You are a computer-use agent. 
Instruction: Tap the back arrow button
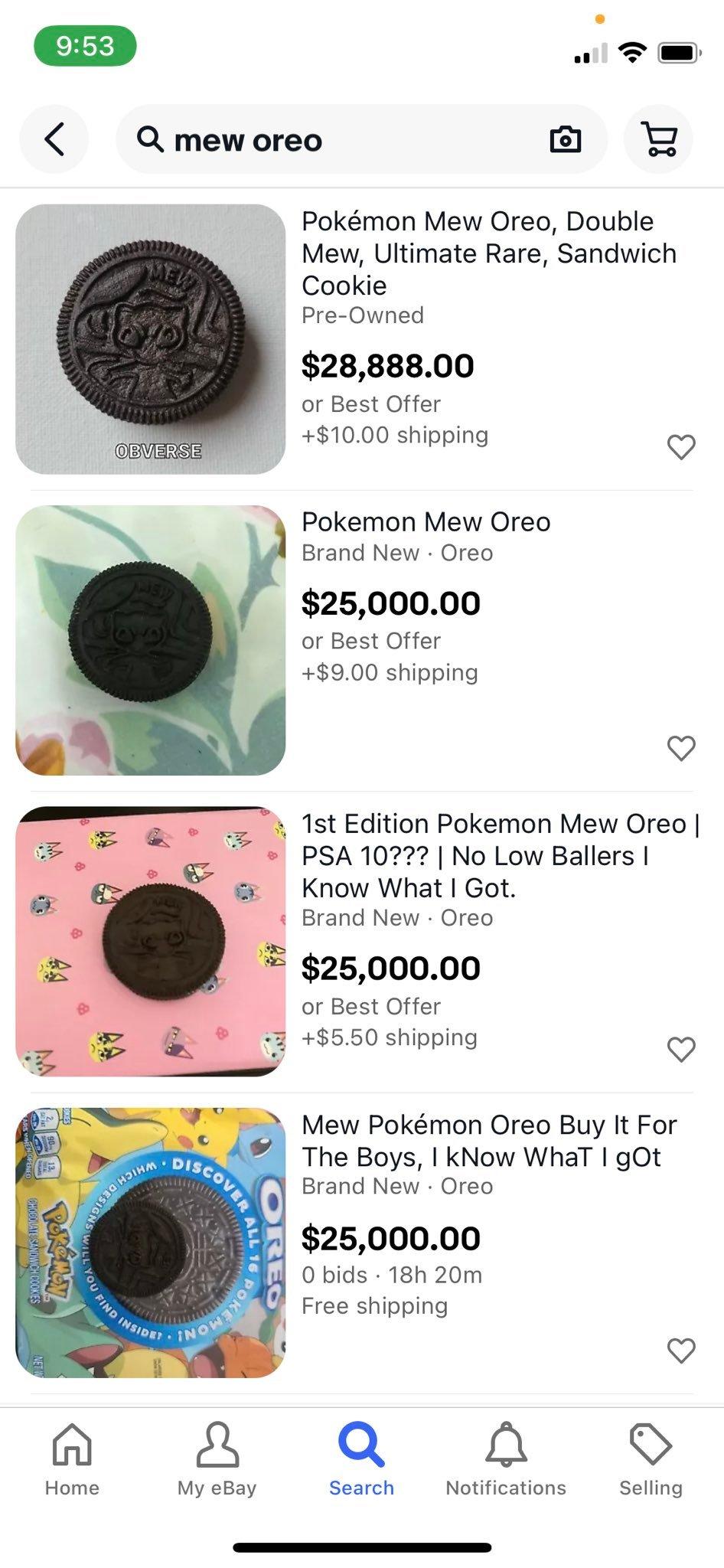pyautogui.click(x=54, y=139)
